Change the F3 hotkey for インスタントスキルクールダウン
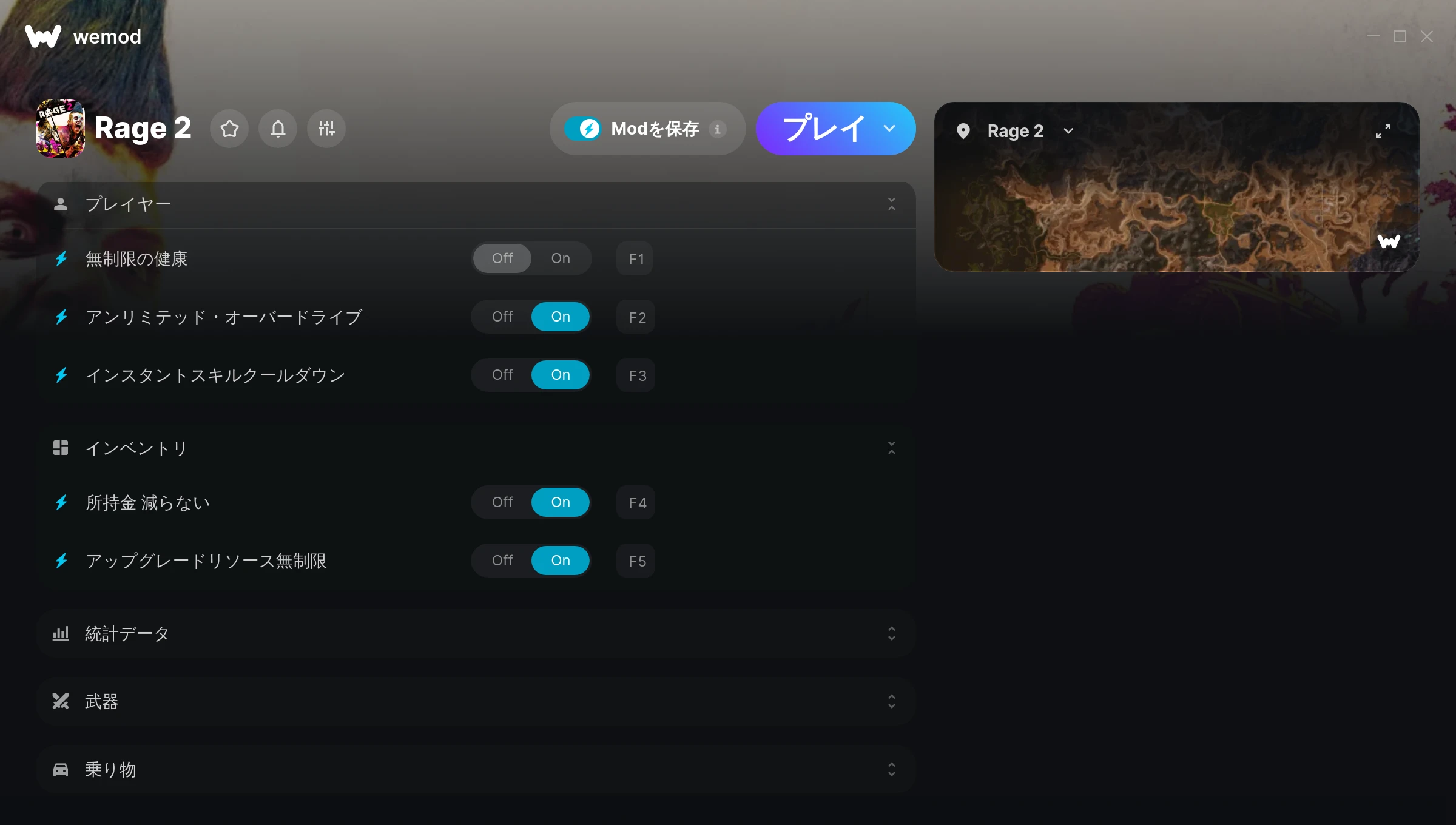 pos(636,375)
